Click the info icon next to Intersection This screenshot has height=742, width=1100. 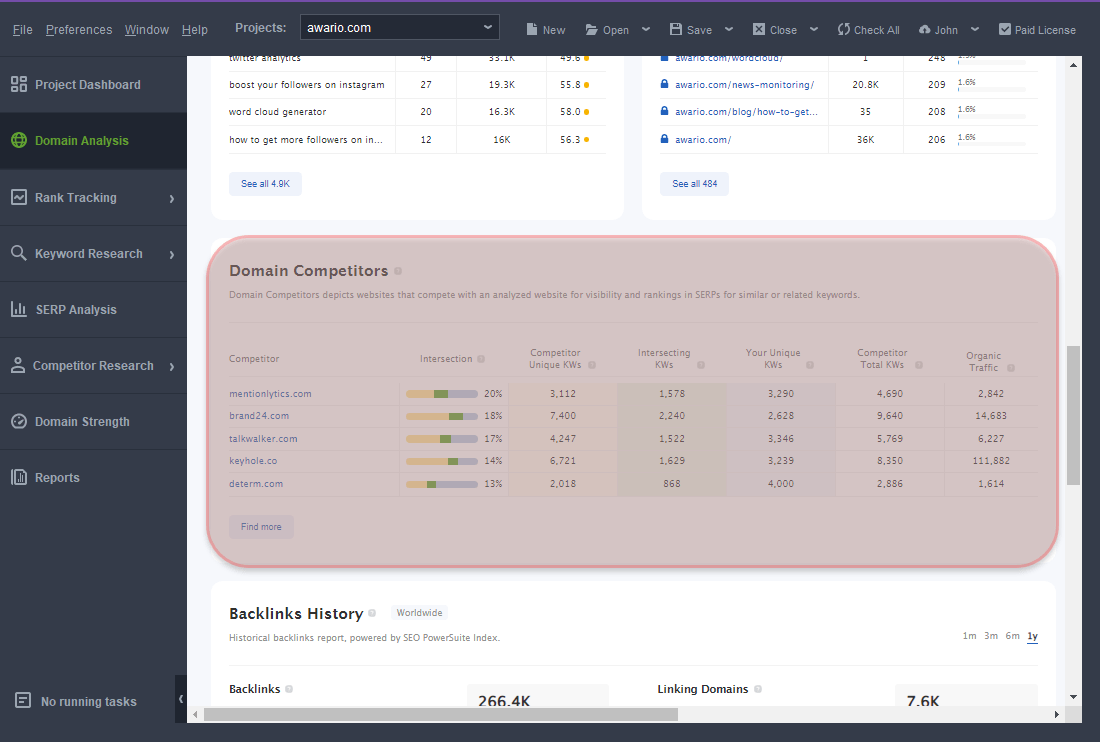(481, 359)
